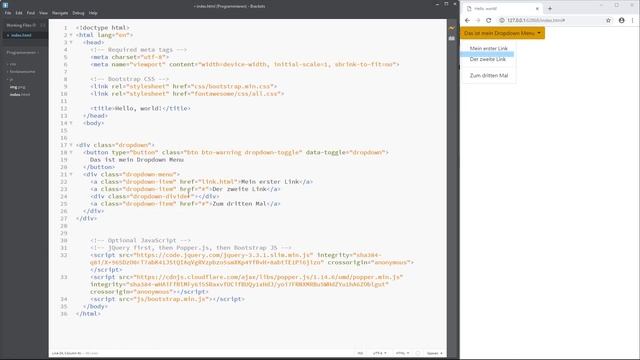Open the UTF-8 encoding dropdown
Image resolution: width=640 pixels, height=360 pixels.
click(x=379, y=353)
